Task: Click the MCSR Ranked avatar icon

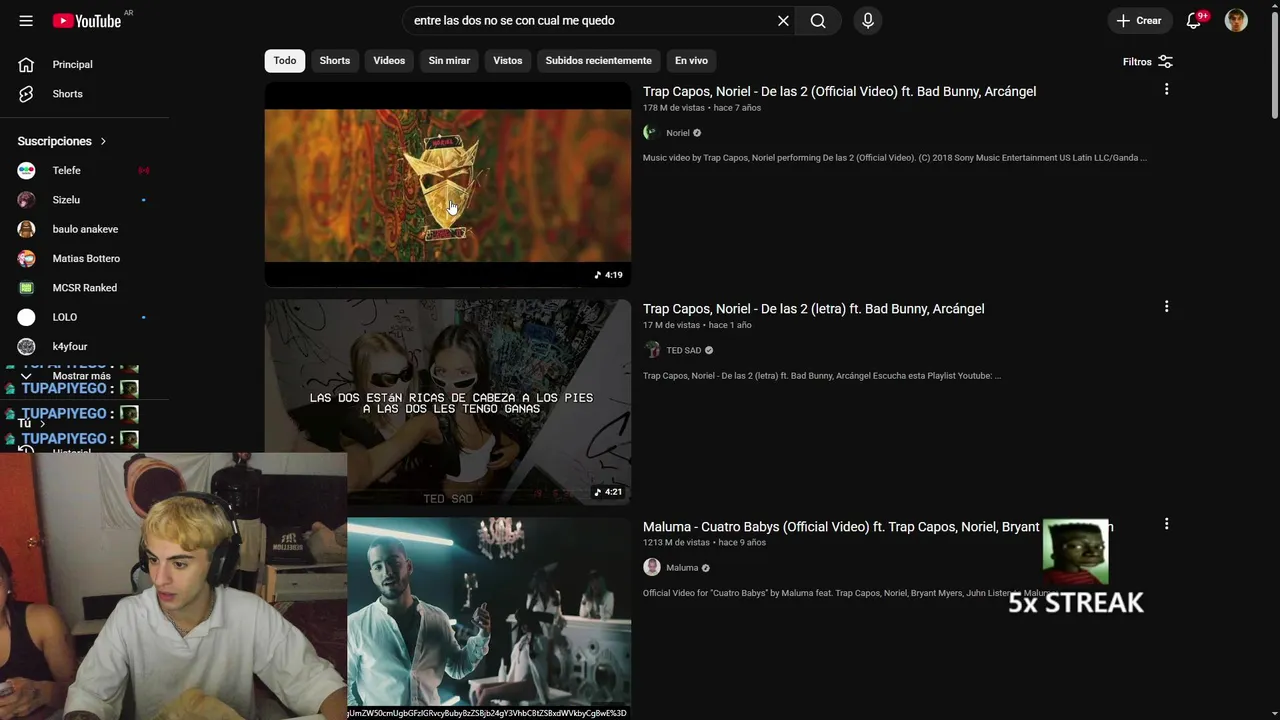Action: [x=27, y=288]
